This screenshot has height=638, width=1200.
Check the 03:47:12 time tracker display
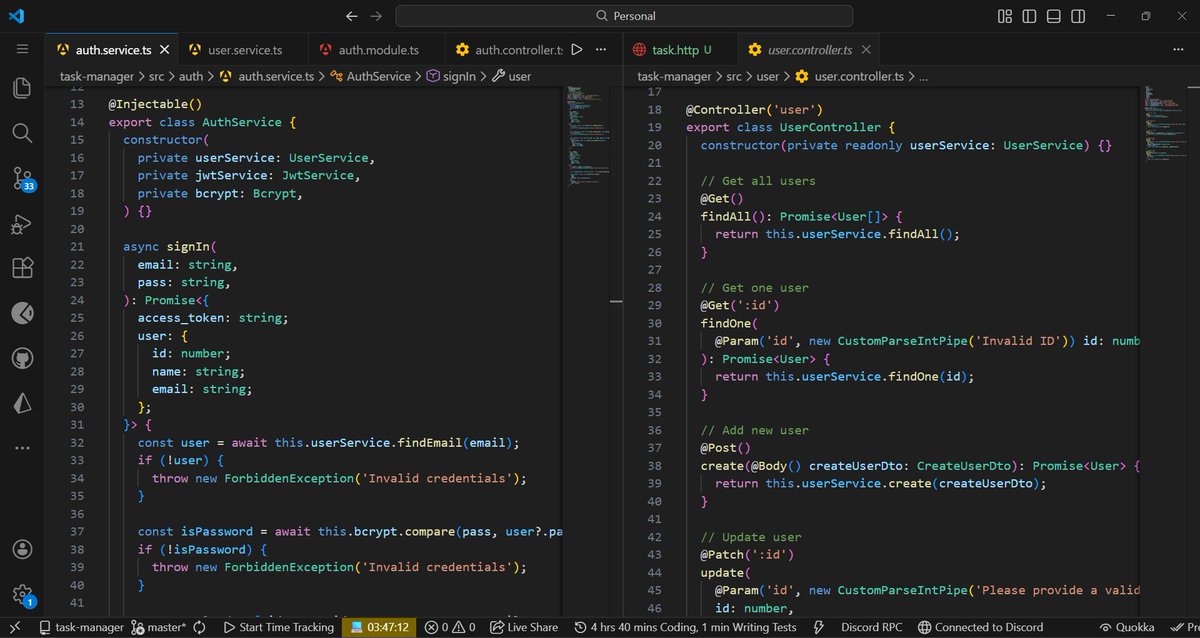(379, 627)
